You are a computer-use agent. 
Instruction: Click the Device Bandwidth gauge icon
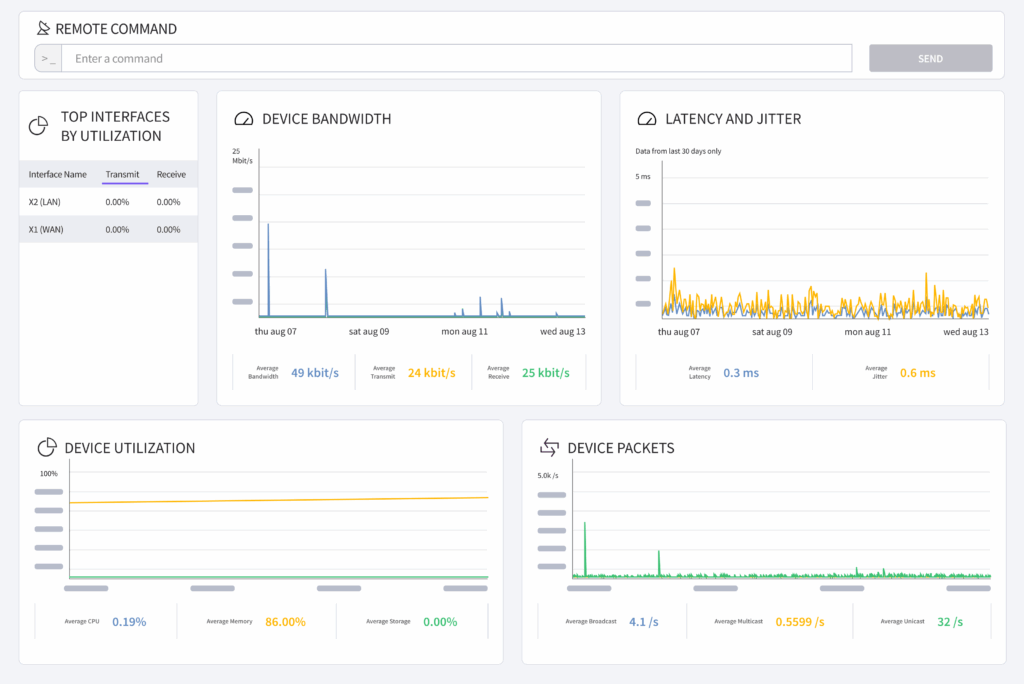(244, 119)
